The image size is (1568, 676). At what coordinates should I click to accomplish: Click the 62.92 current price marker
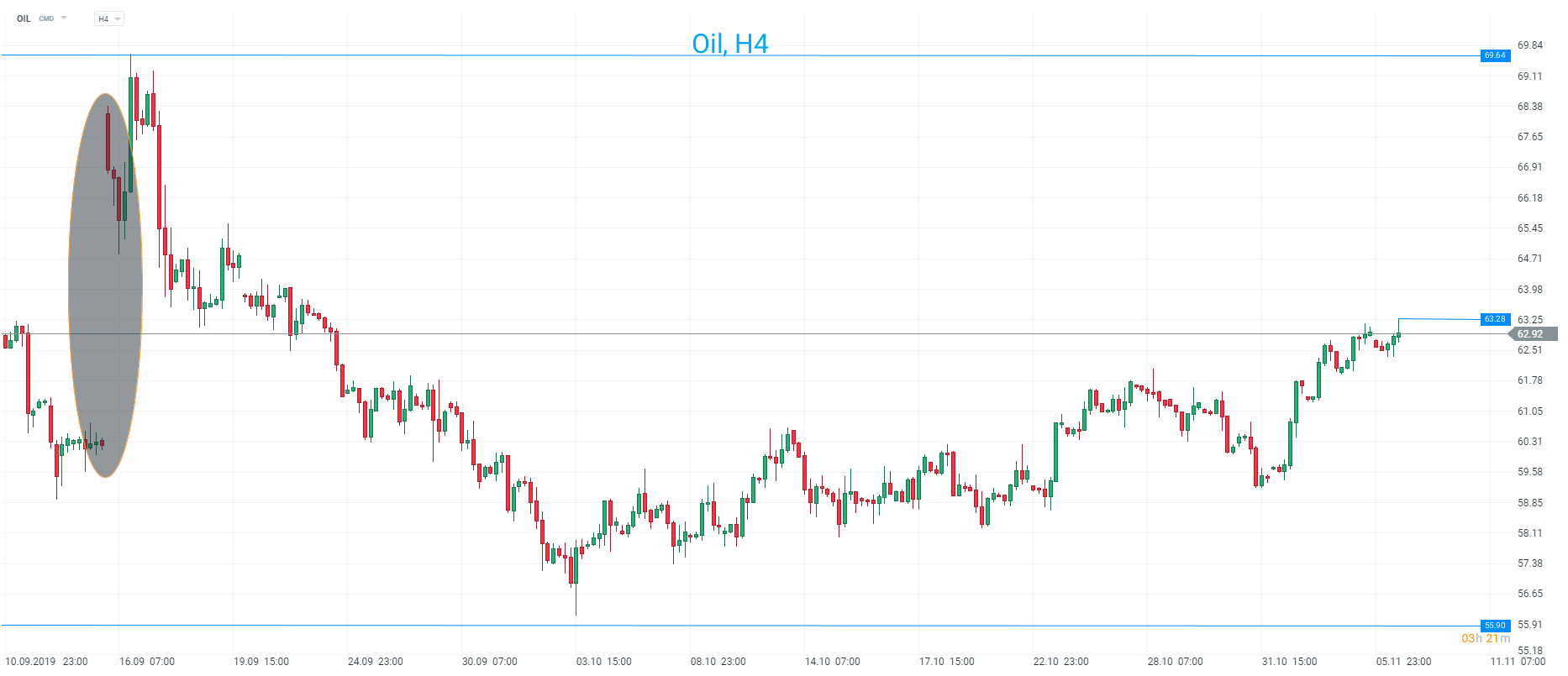point(1534,334)
